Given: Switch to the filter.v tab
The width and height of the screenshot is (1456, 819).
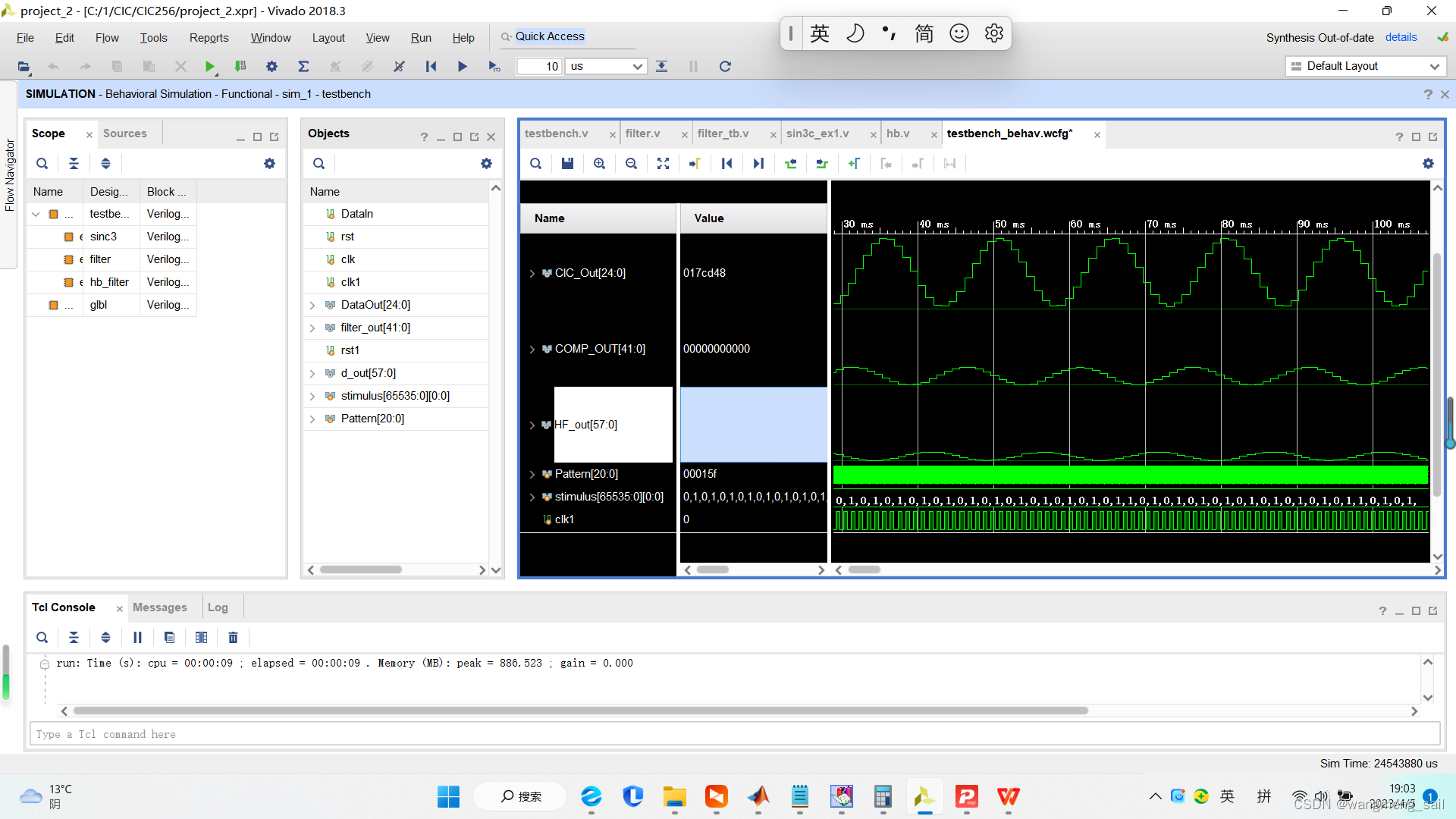Looking at the screenshot, I should (643, 133).
